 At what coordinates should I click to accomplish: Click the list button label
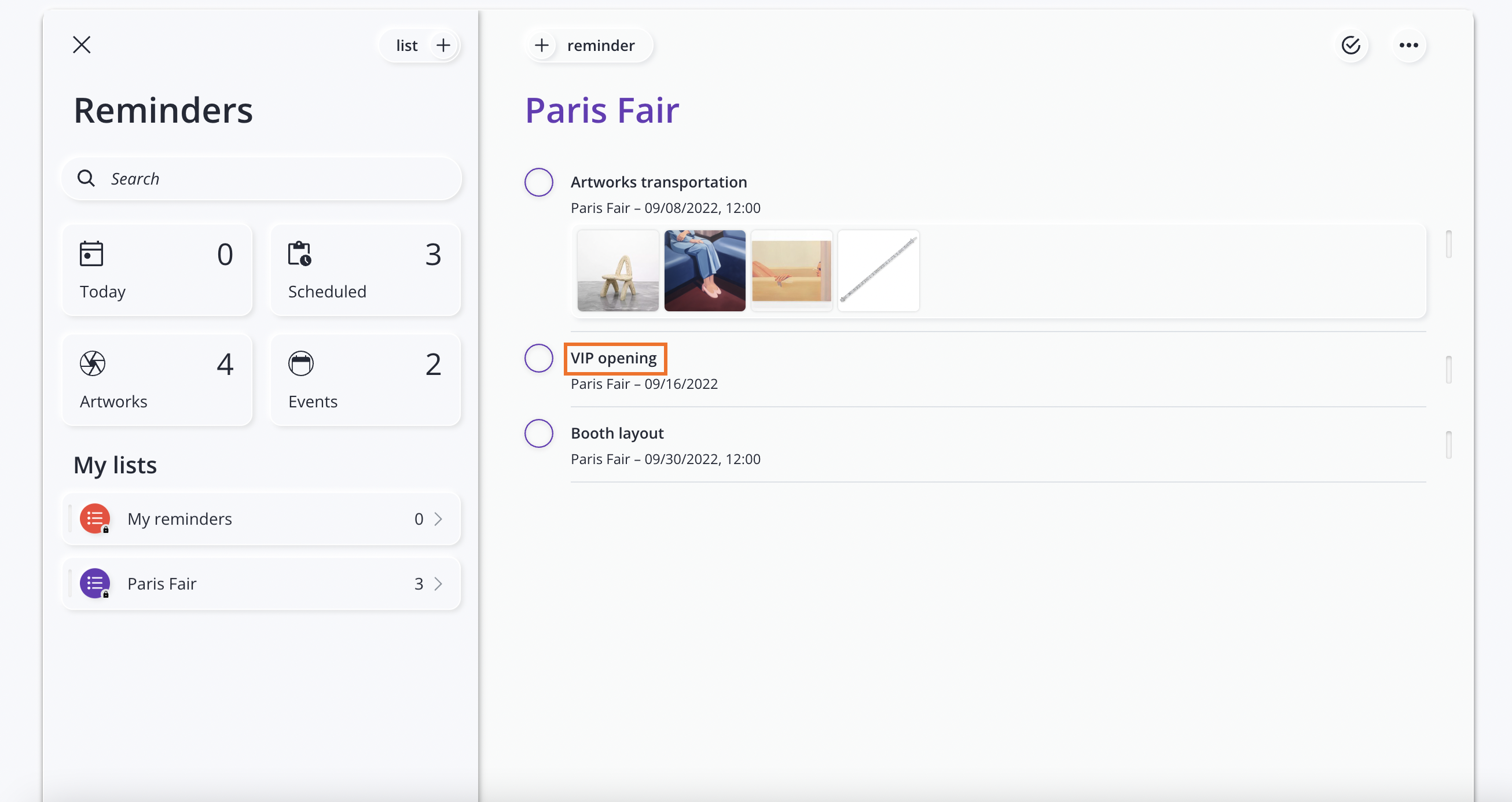[407, 45]
